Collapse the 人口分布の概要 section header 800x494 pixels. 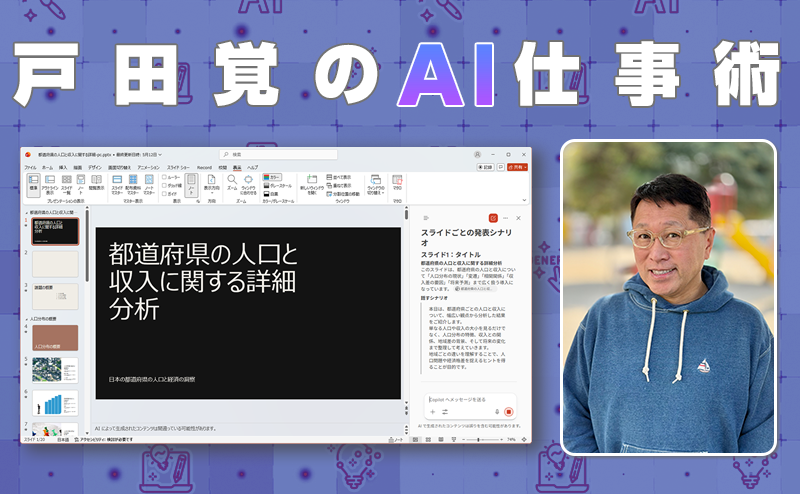pos(27,319)
